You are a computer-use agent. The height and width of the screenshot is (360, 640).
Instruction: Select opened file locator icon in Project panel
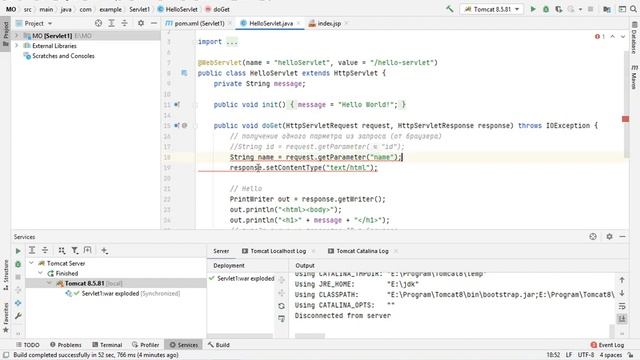tap(98, 23)
